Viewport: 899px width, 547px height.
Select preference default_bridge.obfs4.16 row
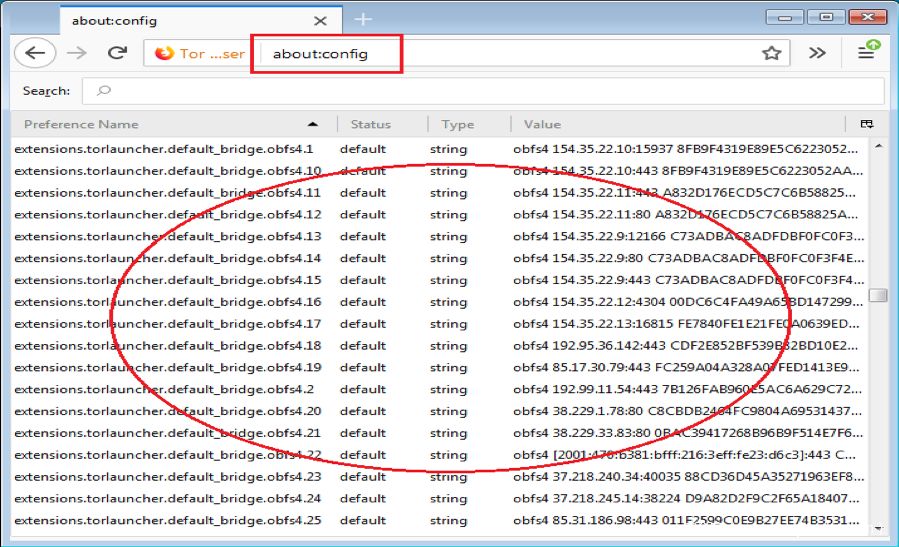[x=439, y=302]
